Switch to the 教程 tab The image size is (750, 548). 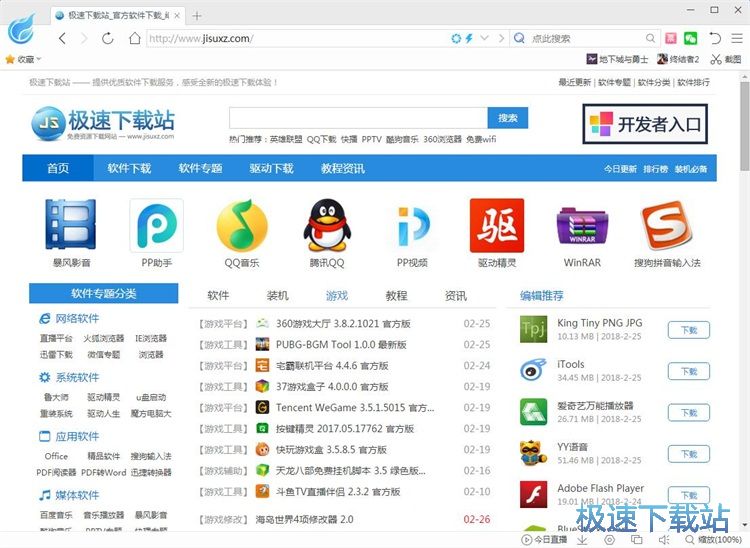tap(396, 296)
